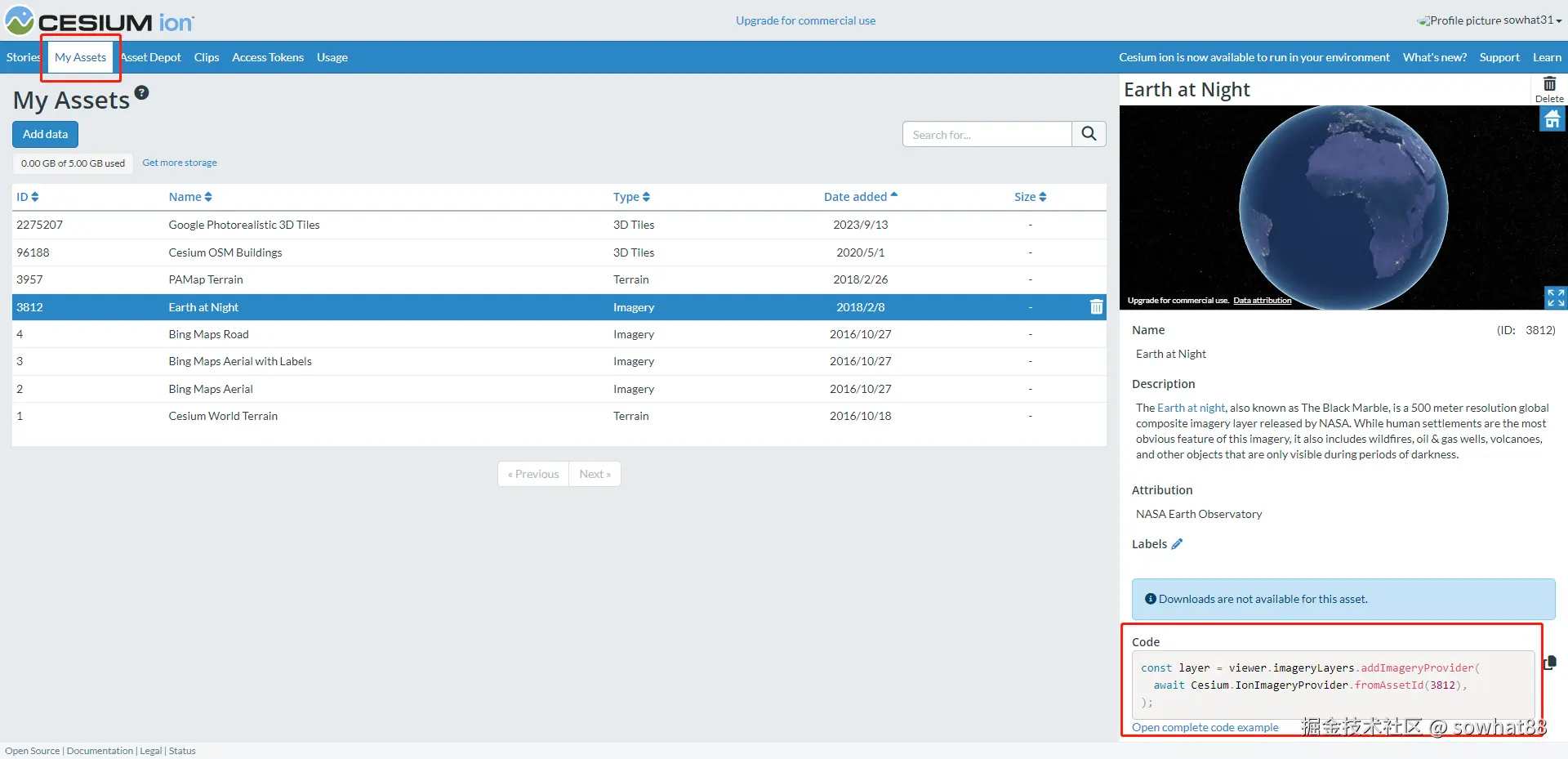The width and height of the screenshot is (1568, 759).
Task: Select the Google Photorealistic 3D Tiles row
Action: [x=559, y=225]
